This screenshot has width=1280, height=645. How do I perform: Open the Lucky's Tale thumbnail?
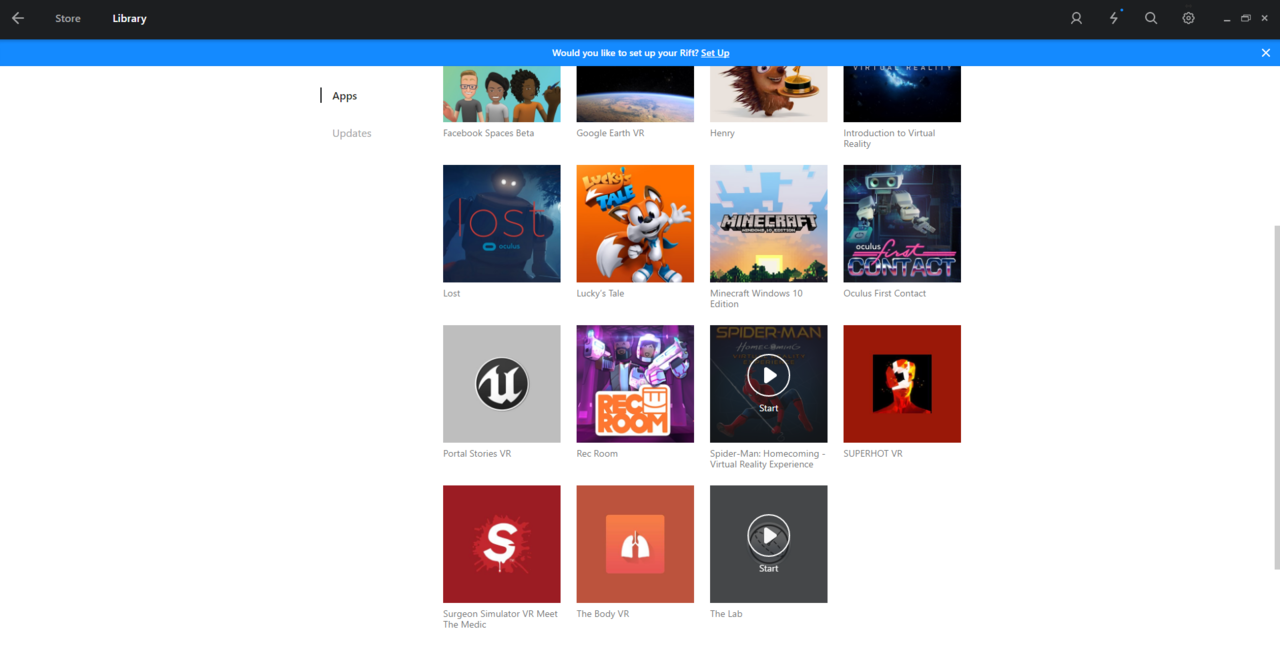coord(635,223)
